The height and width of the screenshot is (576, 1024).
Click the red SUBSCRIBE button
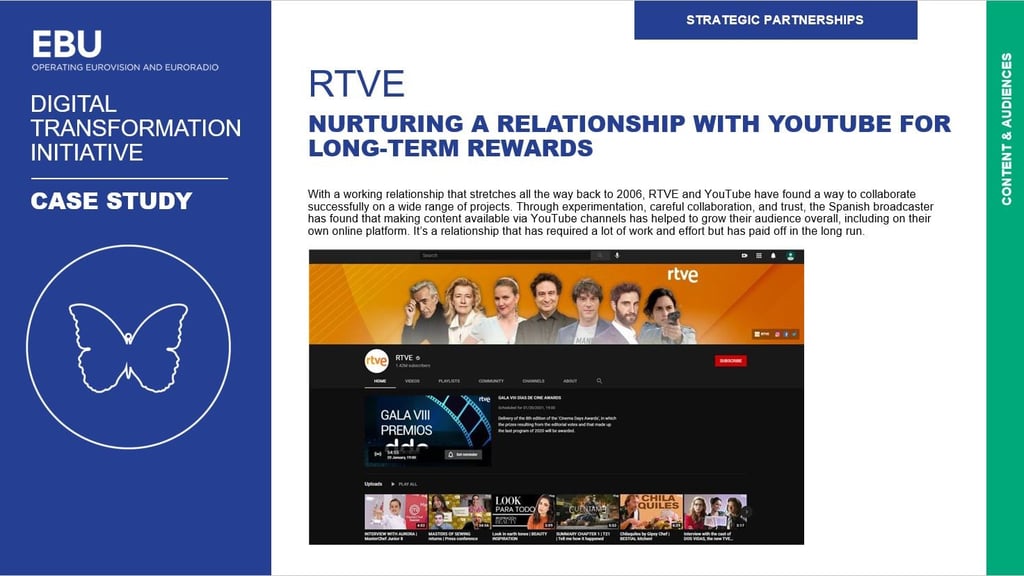pos(730,360)
